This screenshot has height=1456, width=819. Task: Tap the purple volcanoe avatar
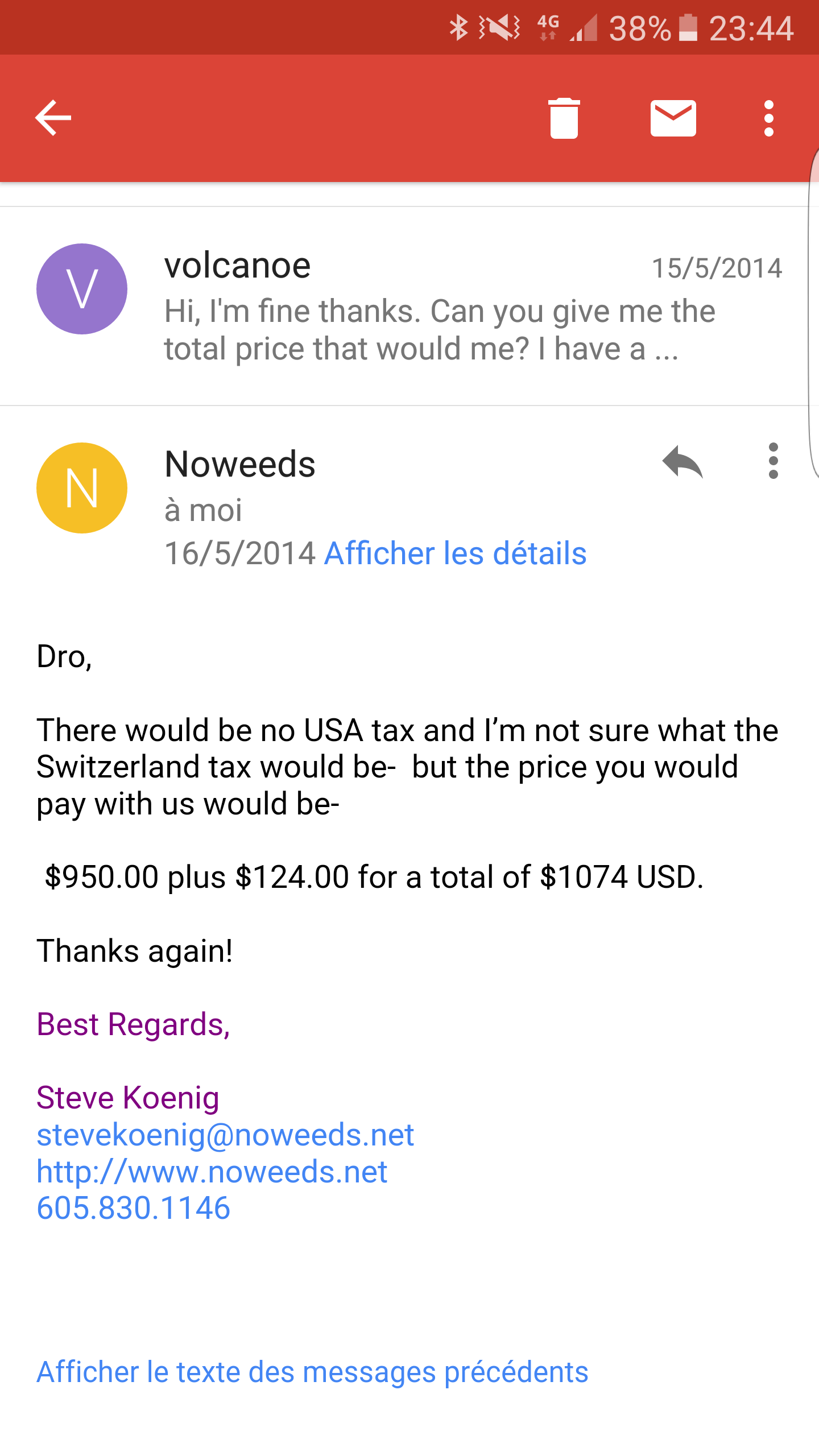[x=82, y=289]
